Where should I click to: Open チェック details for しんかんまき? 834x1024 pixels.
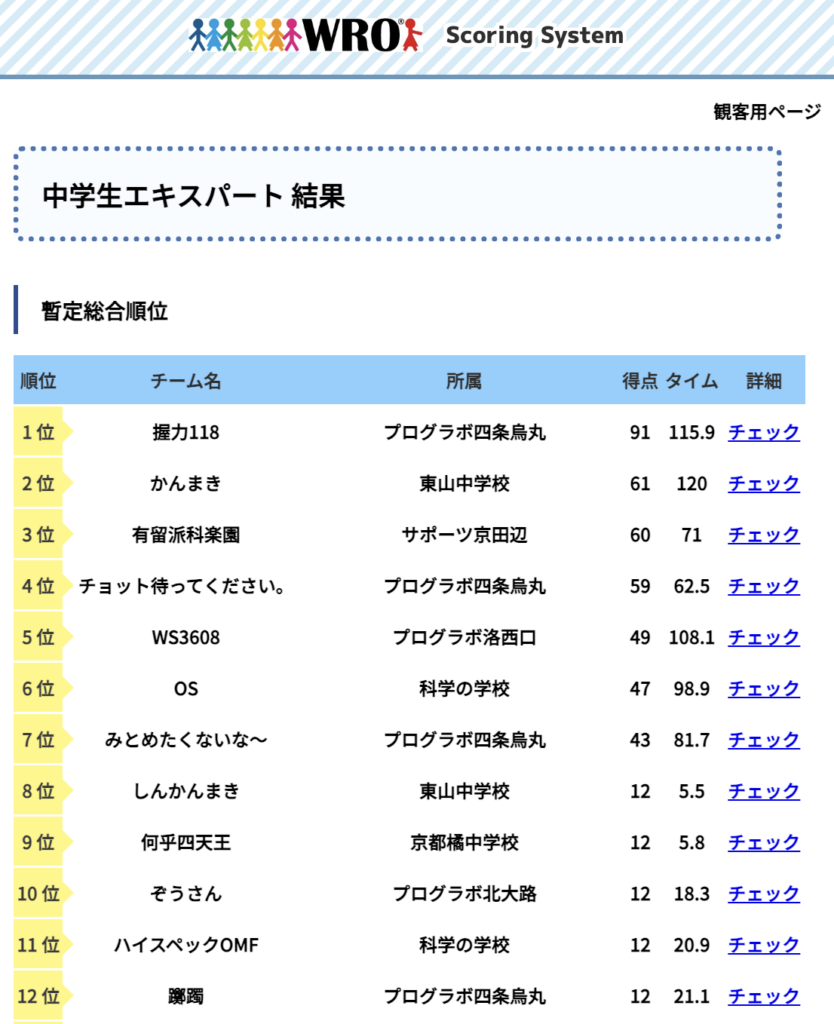[x=763, y=791]
